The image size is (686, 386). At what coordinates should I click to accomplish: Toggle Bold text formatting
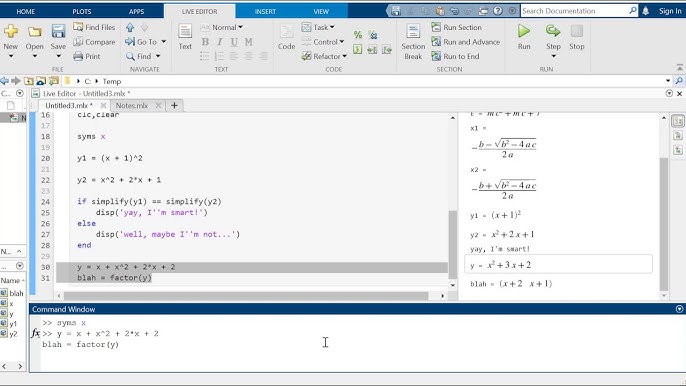tap(205, 42)
